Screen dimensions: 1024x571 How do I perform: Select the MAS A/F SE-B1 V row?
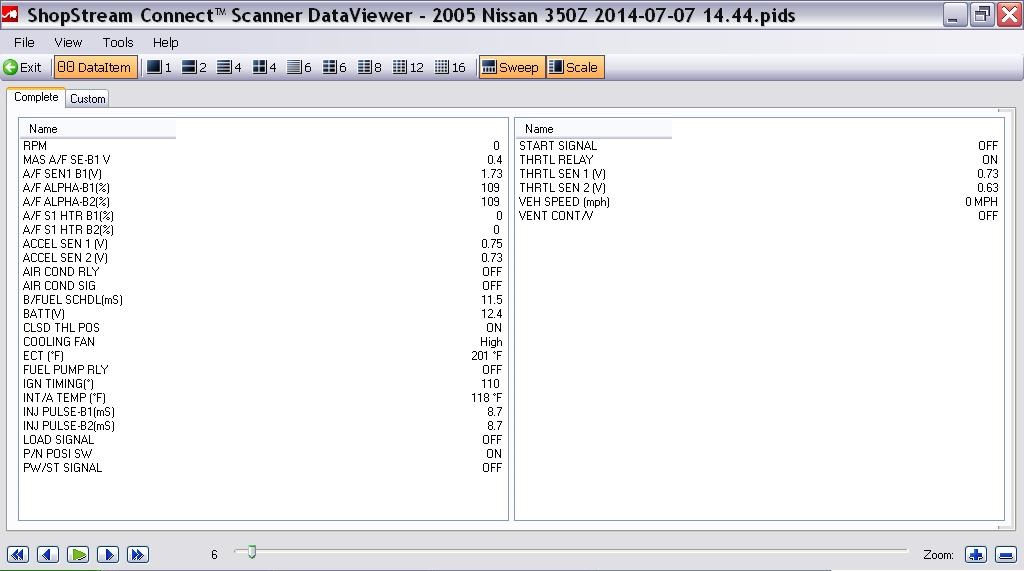[x=263, y=159]
